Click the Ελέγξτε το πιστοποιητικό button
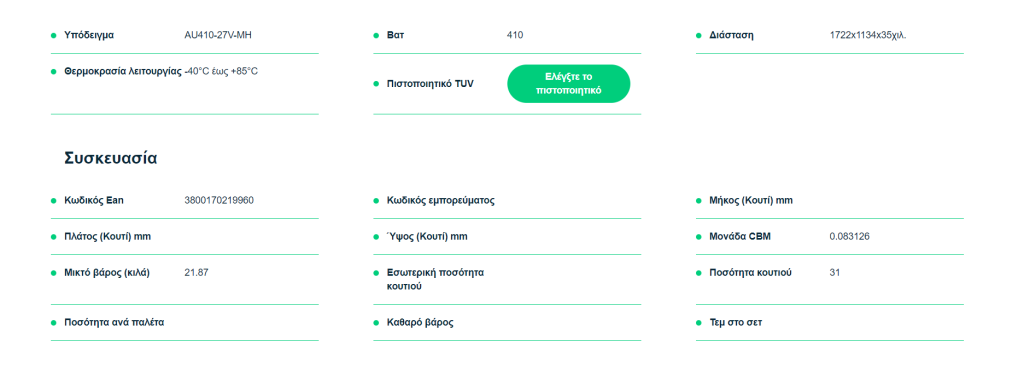 pos(568,84)
